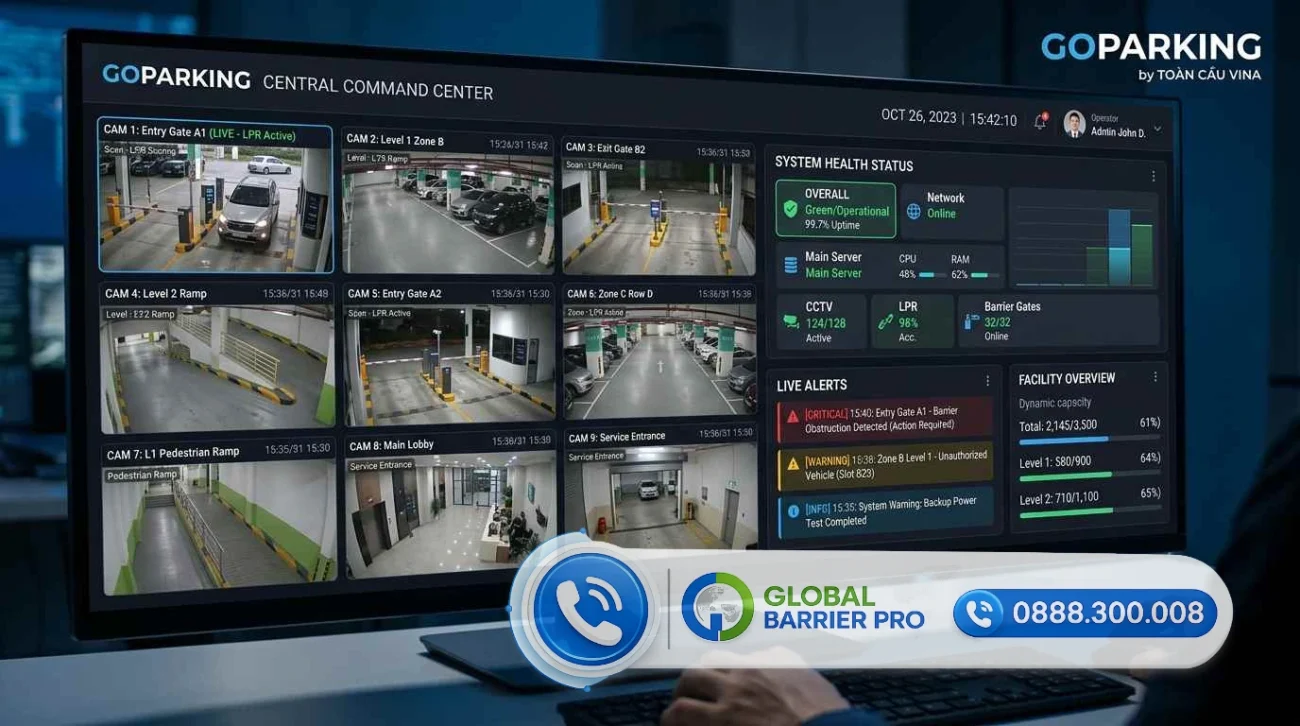Click the CCTV "124/128" count
Screen dimensions: 1300x726
pos(825,323)
